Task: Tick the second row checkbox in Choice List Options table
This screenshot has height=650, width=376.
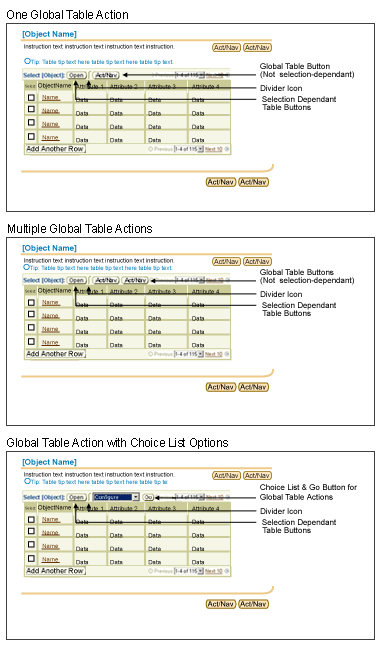Action: pyautogui.click(x=31, y=531)
